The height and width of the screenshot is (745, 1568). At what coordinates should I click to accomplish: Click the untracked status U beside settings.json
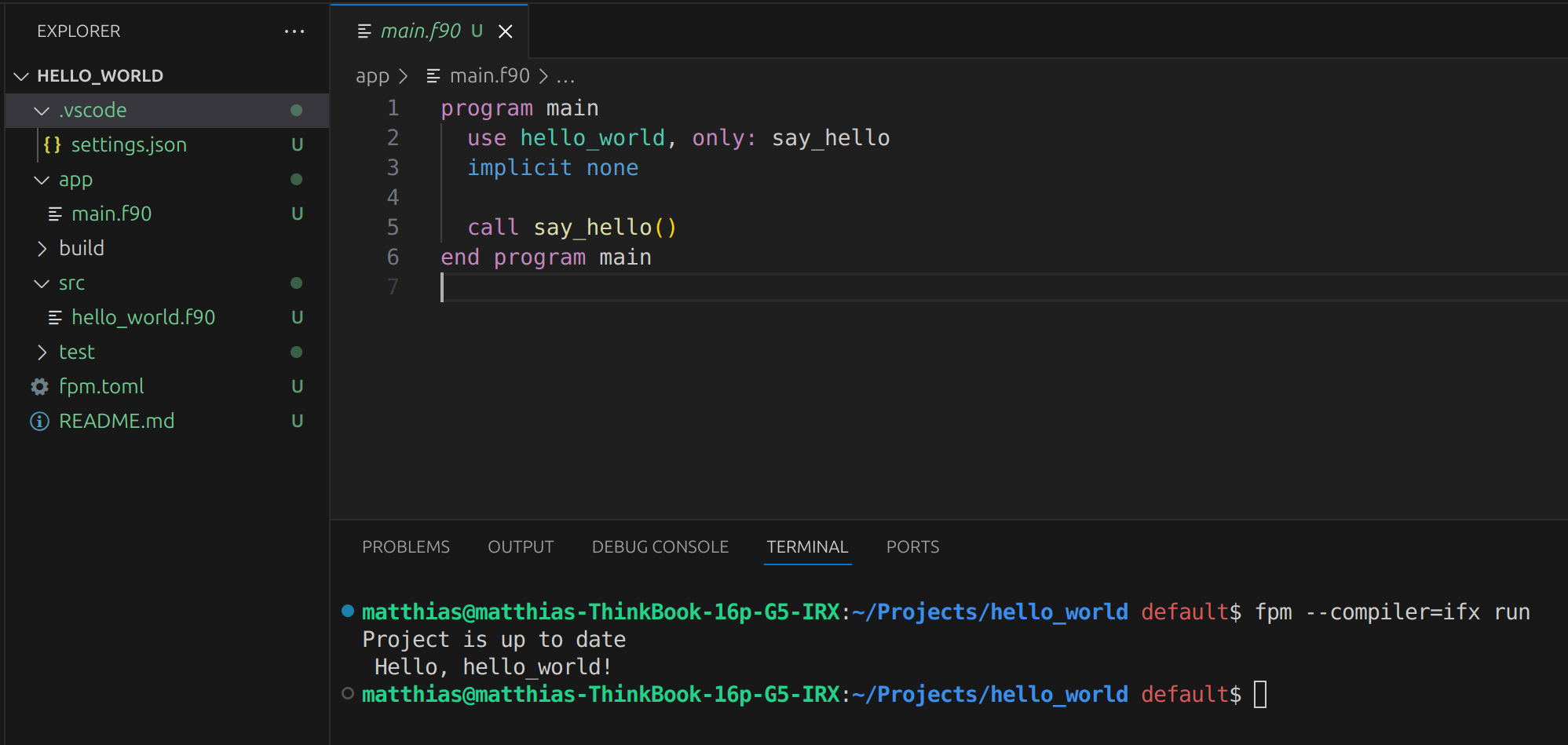click(x=297, y=145)
